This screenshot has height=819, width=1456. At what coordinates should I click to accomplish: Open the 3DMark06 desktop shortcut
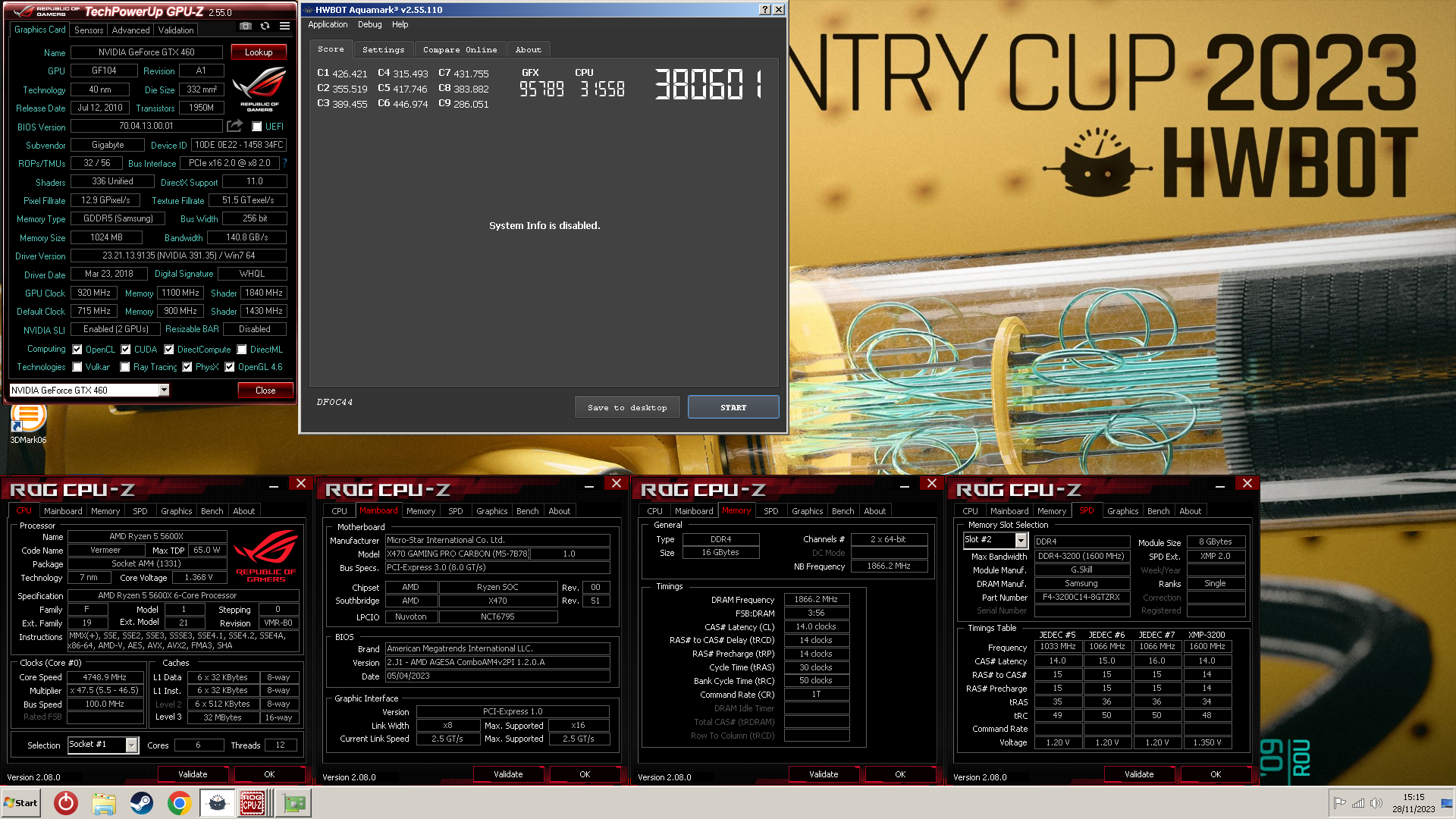click(28, 423)
